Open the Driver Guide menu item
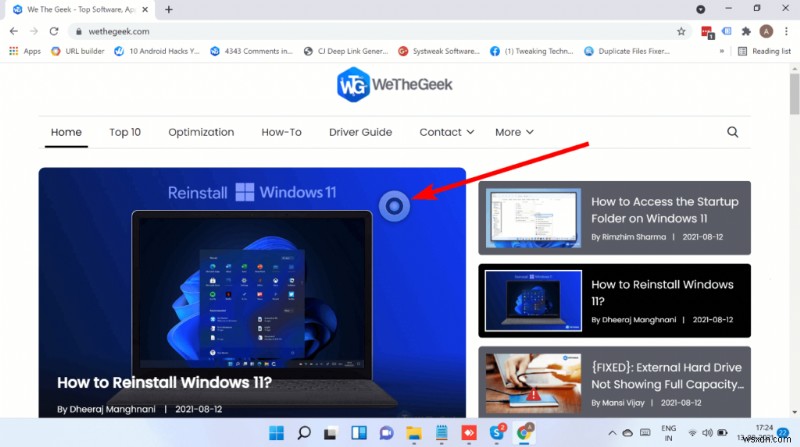The width and height of the screenshot is (800, 447). pyautogui.click(x=360, y=132)
